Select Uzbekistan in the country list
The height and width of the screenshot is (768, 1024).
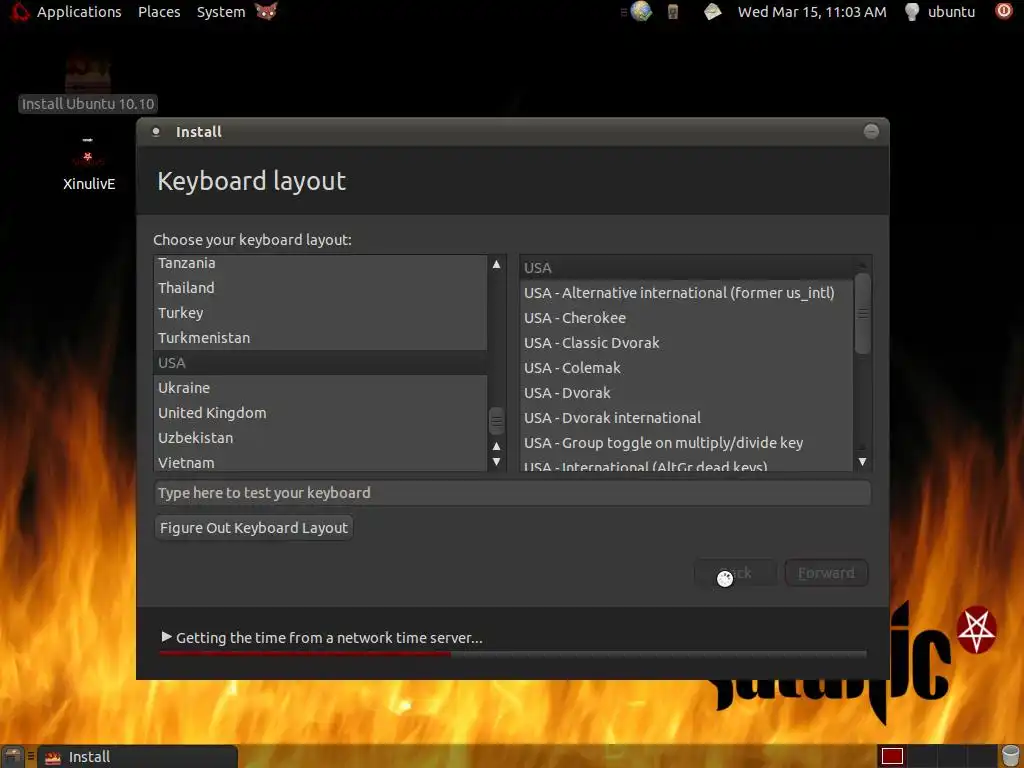point(320,438)
